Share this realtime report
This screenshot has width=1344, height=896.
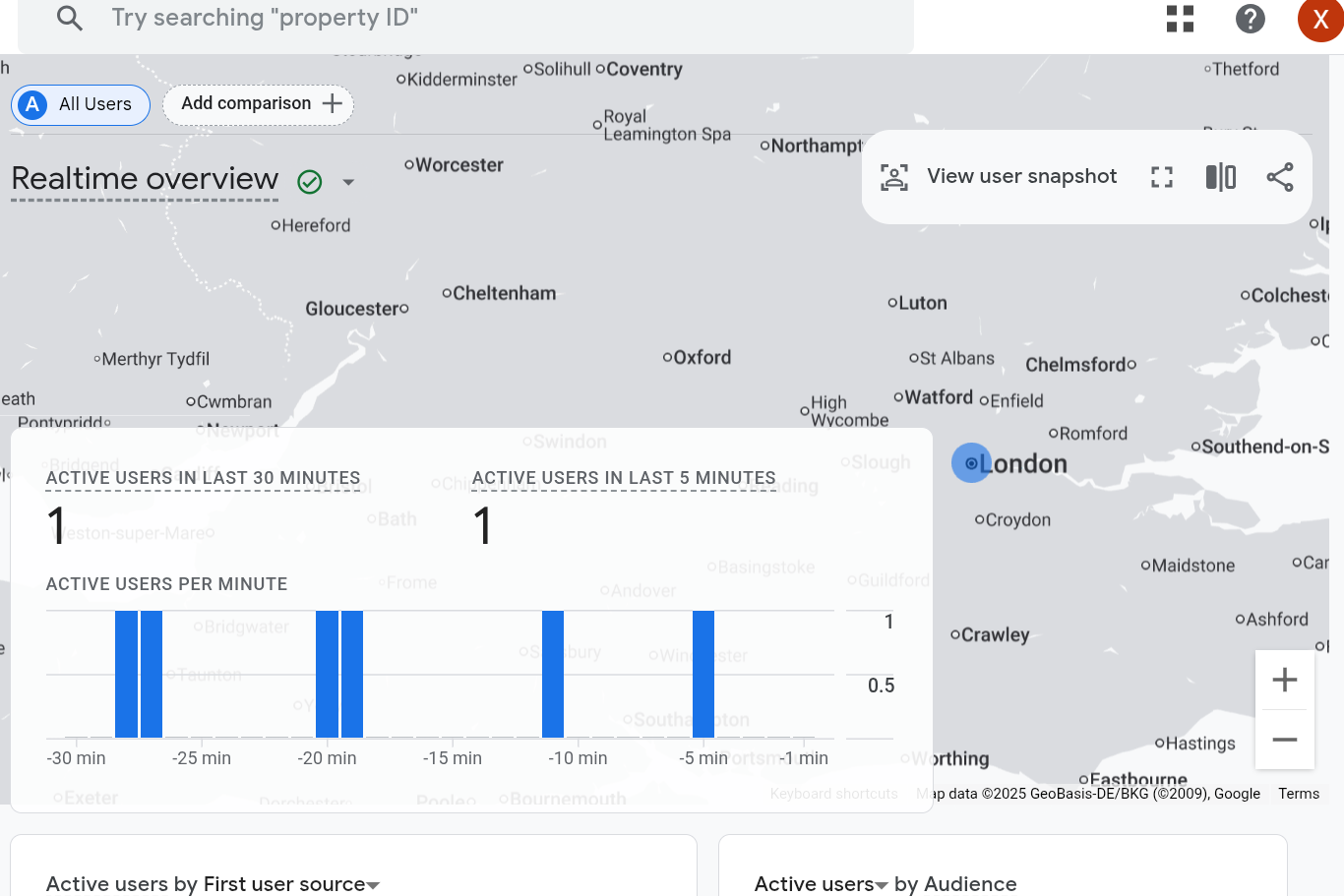click(x=1279, y=177)
